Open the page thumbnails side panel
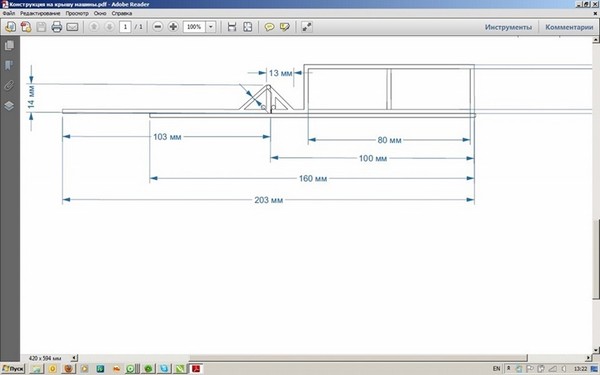 9,46
